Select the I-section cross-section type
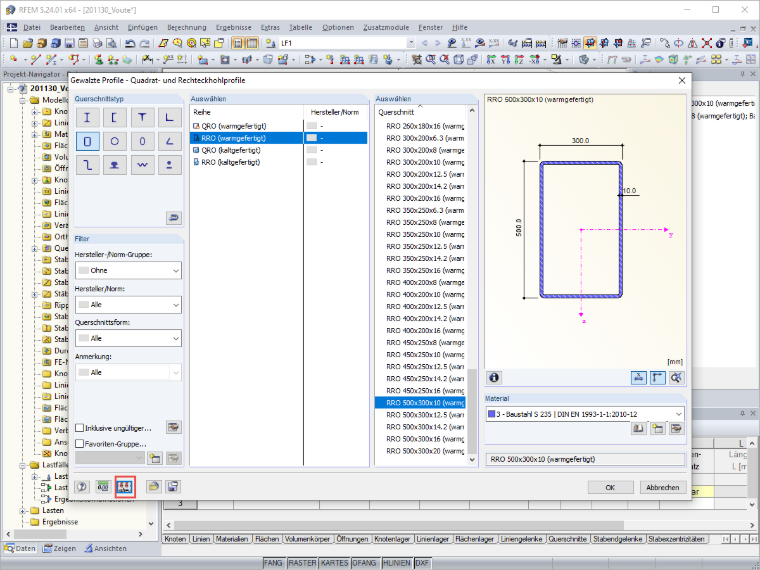Screen dimensions: 760x570 87,117
